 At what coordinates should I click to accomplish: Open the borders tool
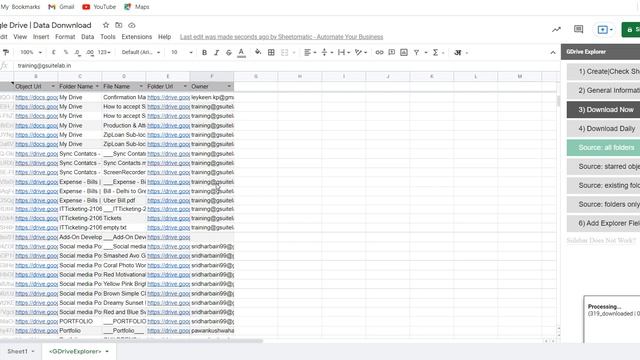[271, 52]
